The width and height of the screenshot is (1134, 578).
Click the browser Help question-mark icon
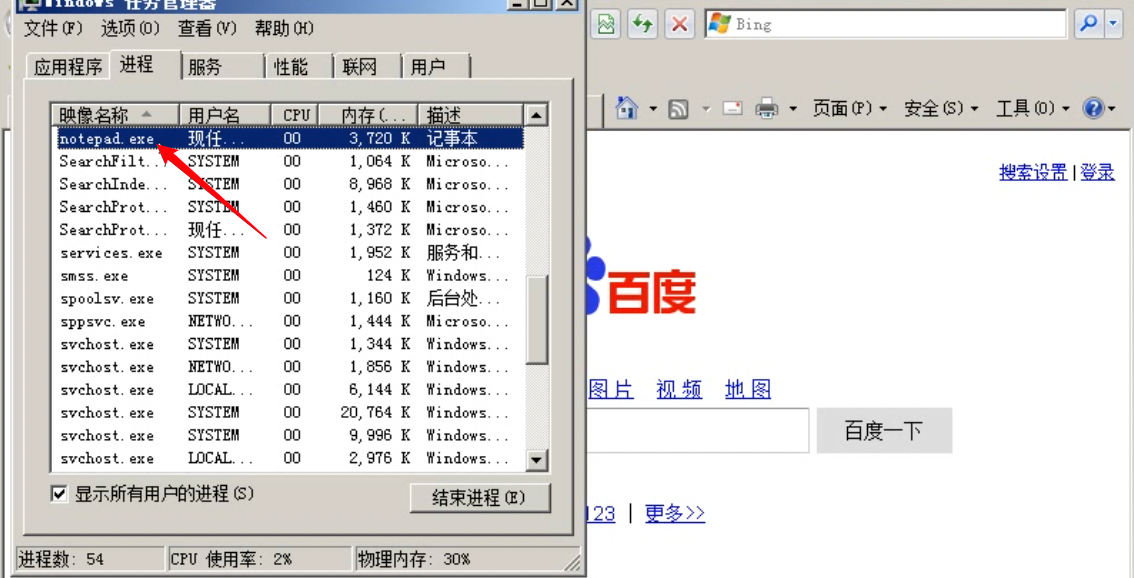[1093, 109]
